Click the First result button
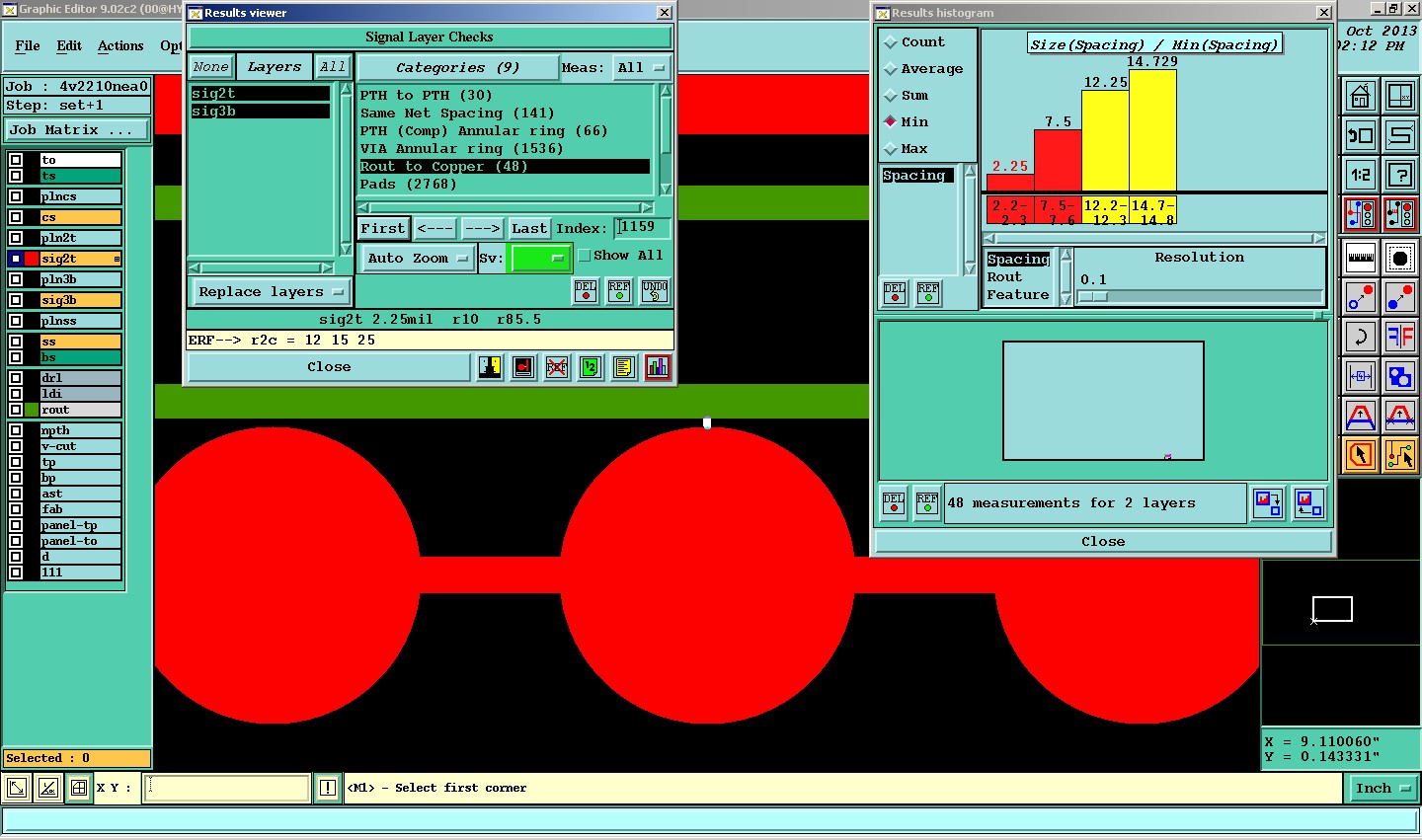Viewport: 1422px width, 840px height. [383, 229]
